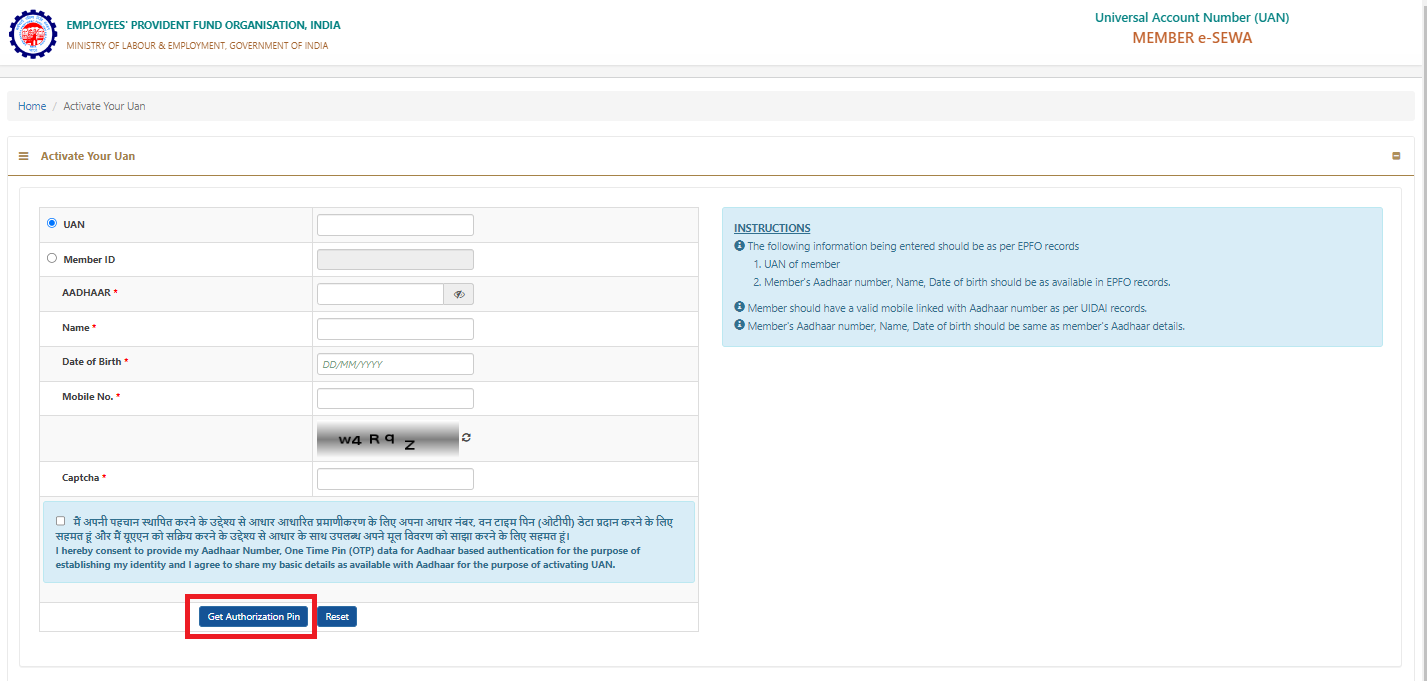Click the EPFO logo emblem
The image size is (1427, 681).
click(x=33, y=35)
